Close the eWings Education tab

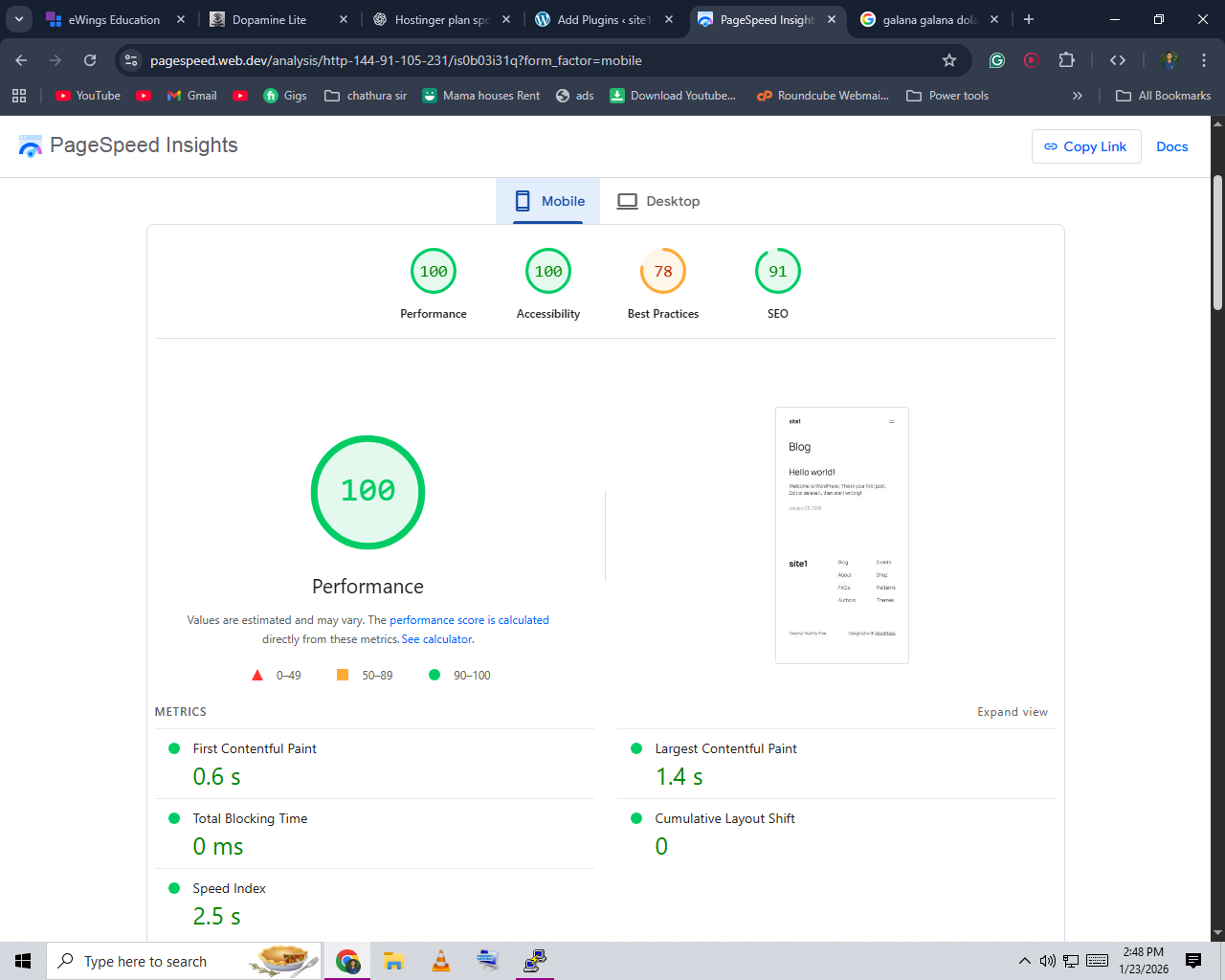[x=181, y=19]
